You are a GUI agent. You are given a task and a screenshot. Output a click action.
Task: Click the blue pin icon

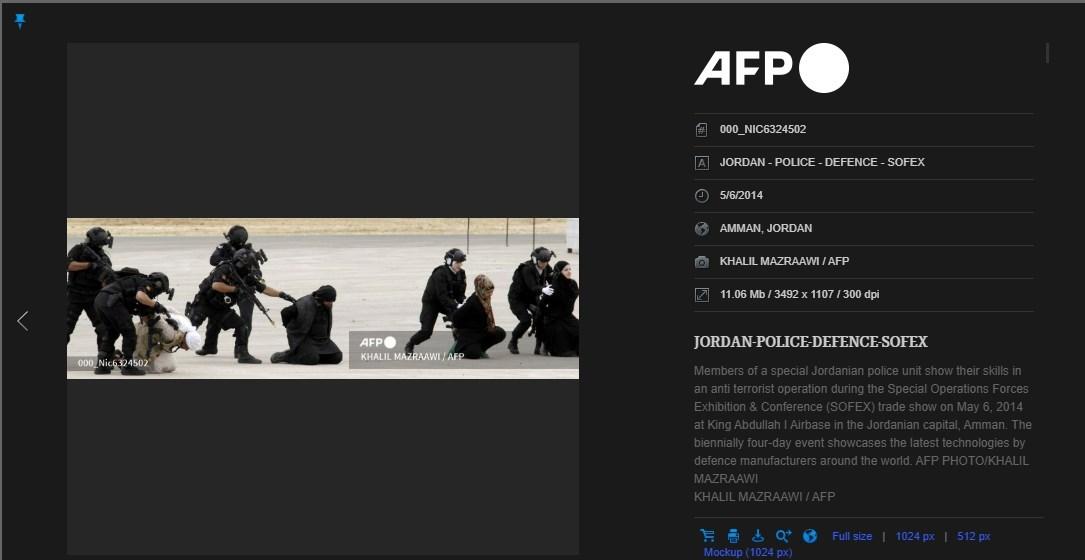[20, 21]
